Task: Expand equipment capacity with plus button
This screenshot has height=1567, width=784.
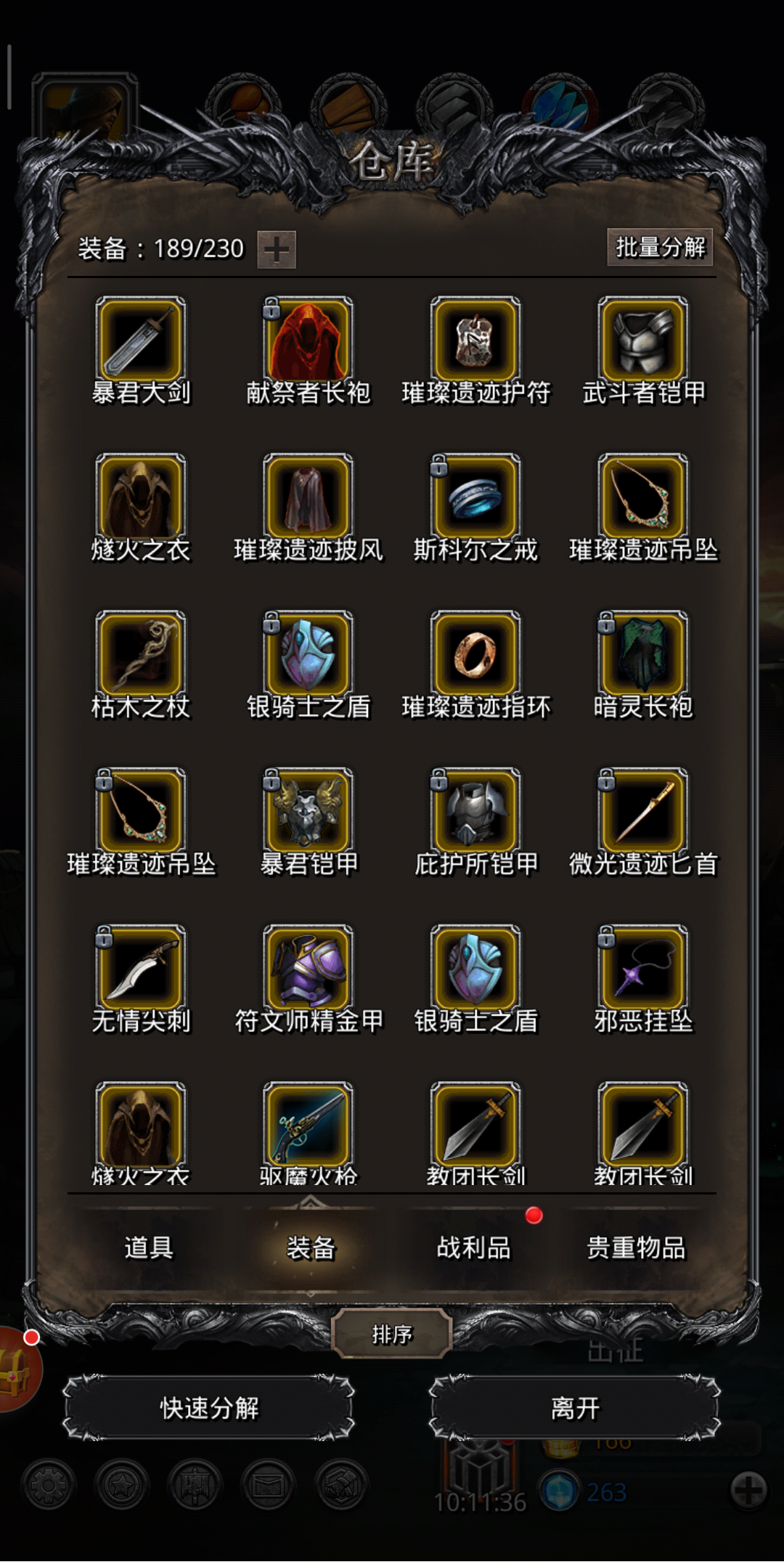Action: [x=277, y=250]
